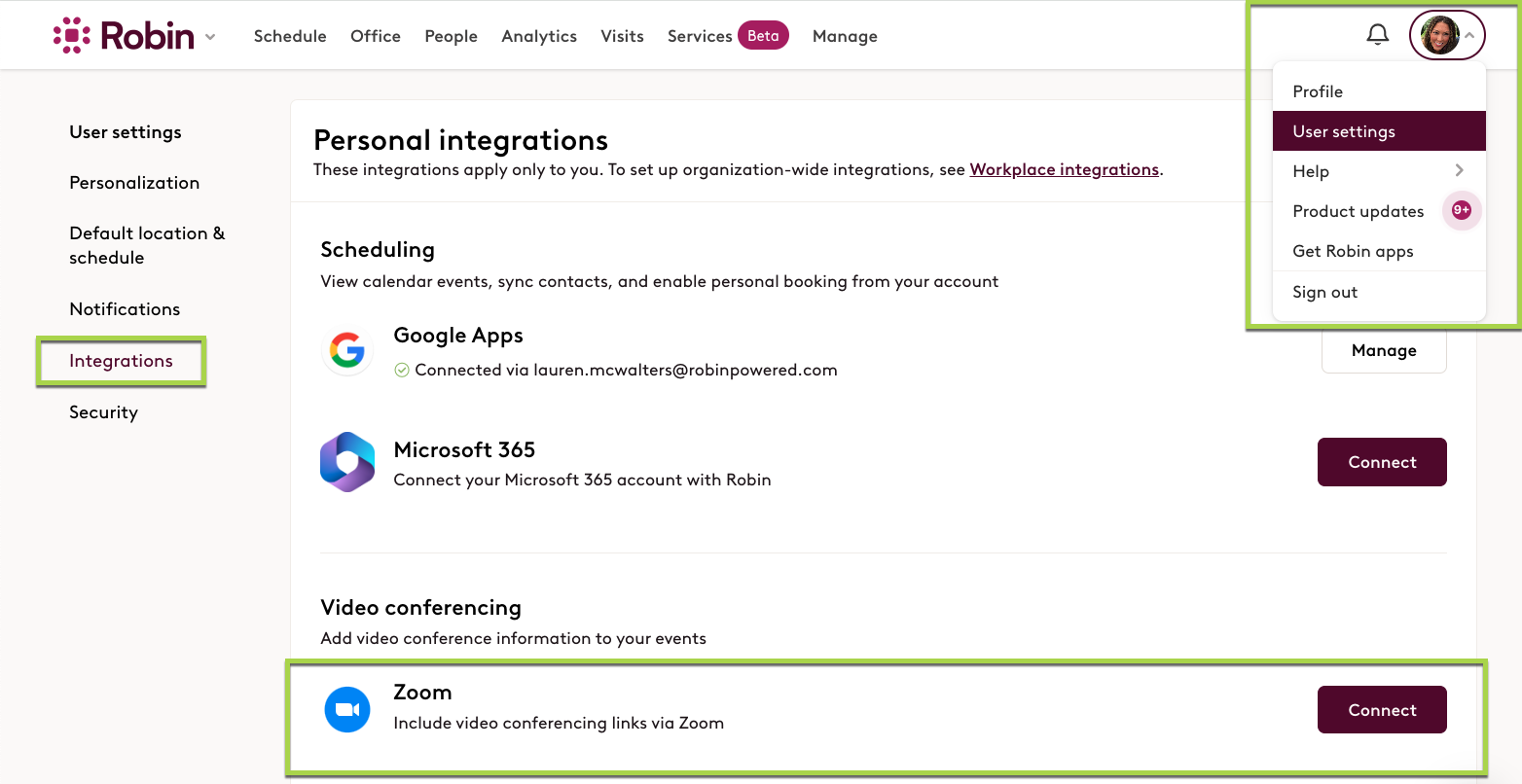Viewport: 1522px width, 784px height.
Task: Collapse the avatar account menu chevron
Action: (x=1469, y=34)
